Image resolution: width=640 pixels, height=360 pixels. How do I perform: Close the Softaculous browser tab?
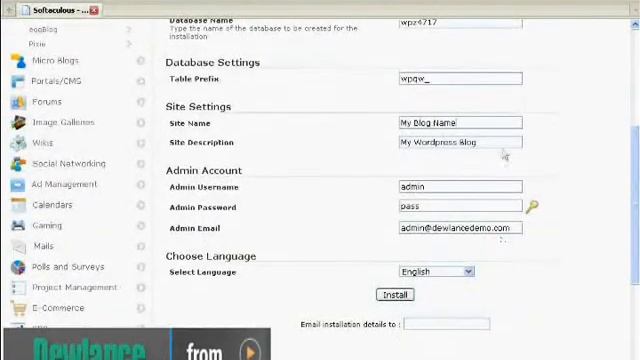point(94,10)
